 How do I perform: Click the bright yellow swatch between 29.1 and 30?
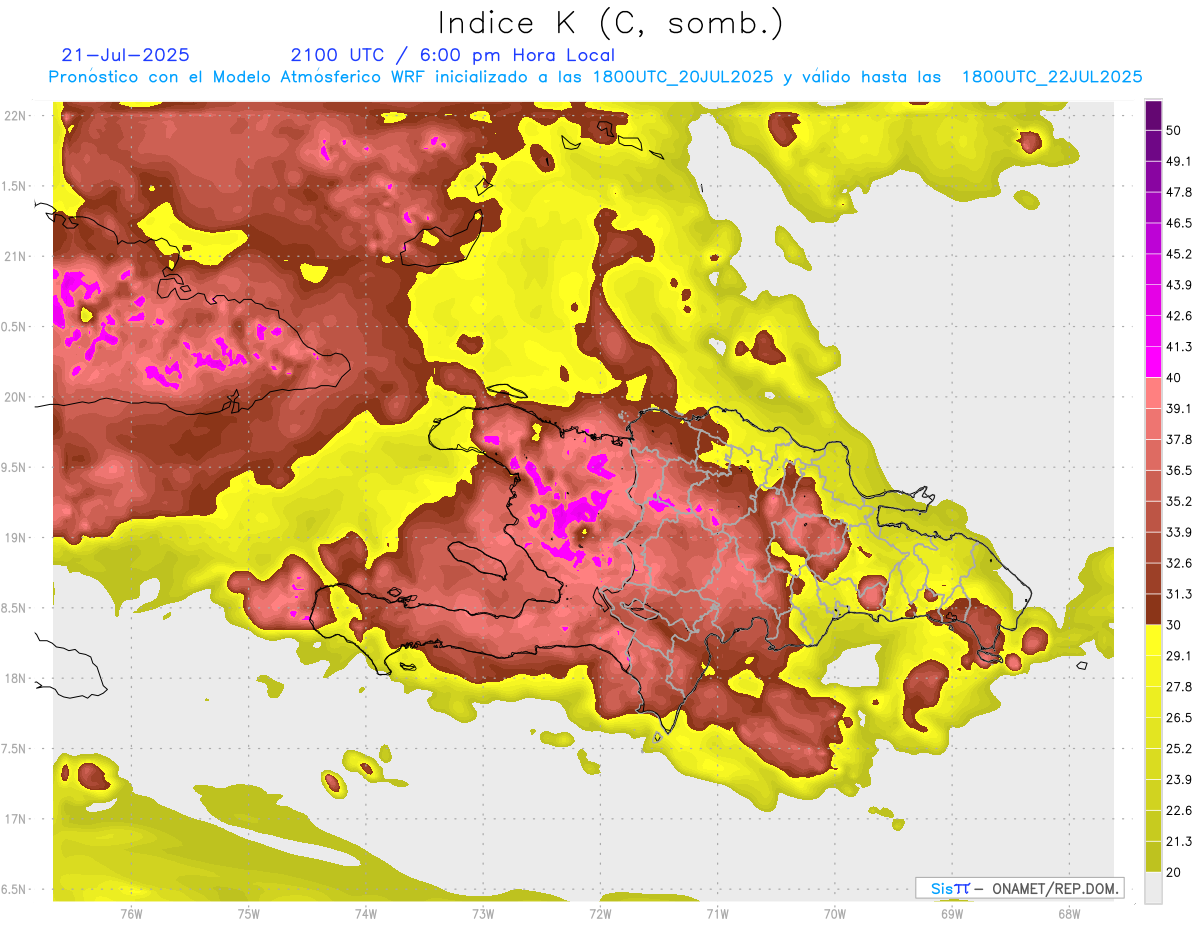tap(1153, 640)
